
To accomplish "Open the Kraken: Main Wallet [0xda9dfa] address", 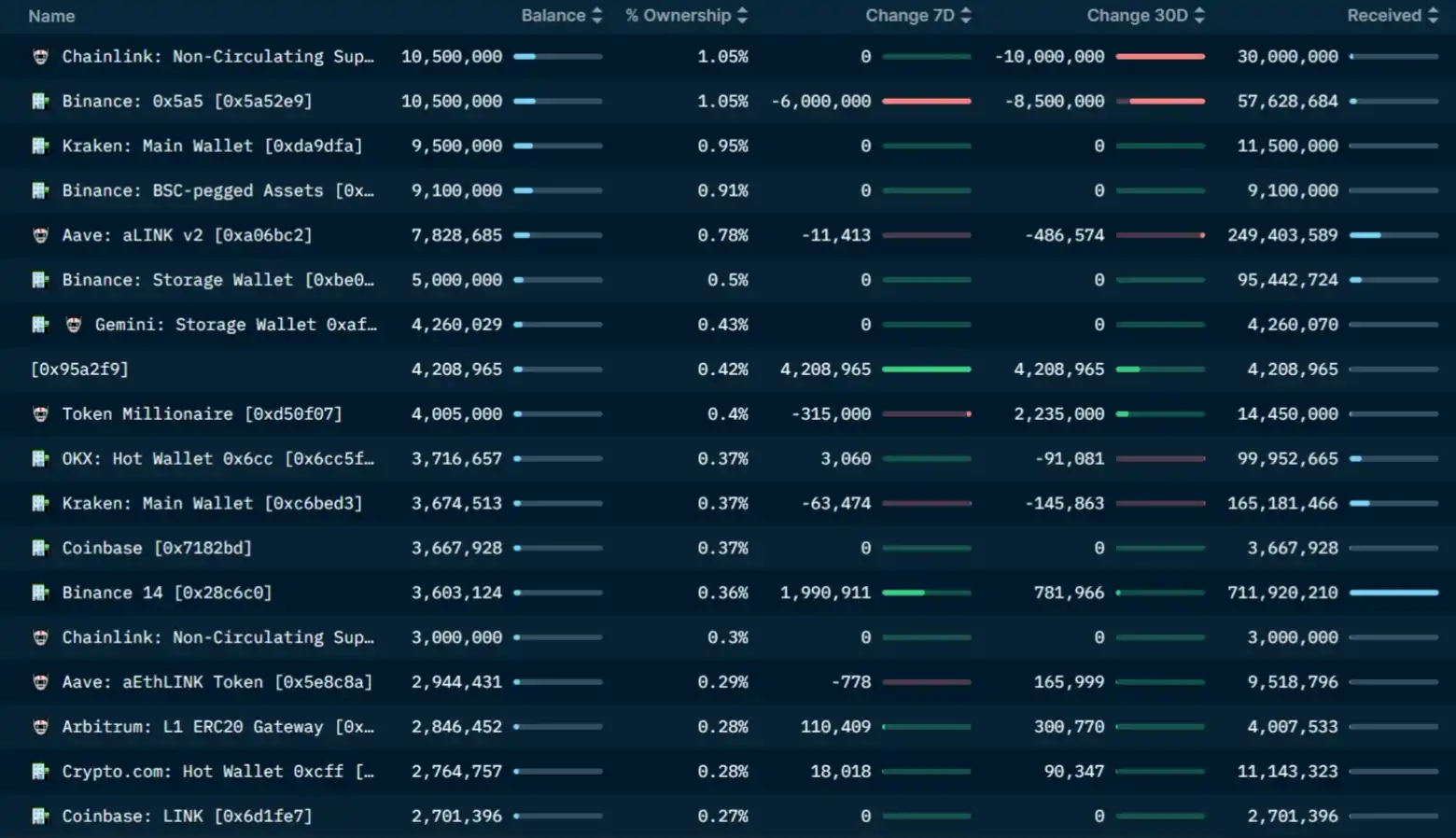I will [x=212, y=146].
